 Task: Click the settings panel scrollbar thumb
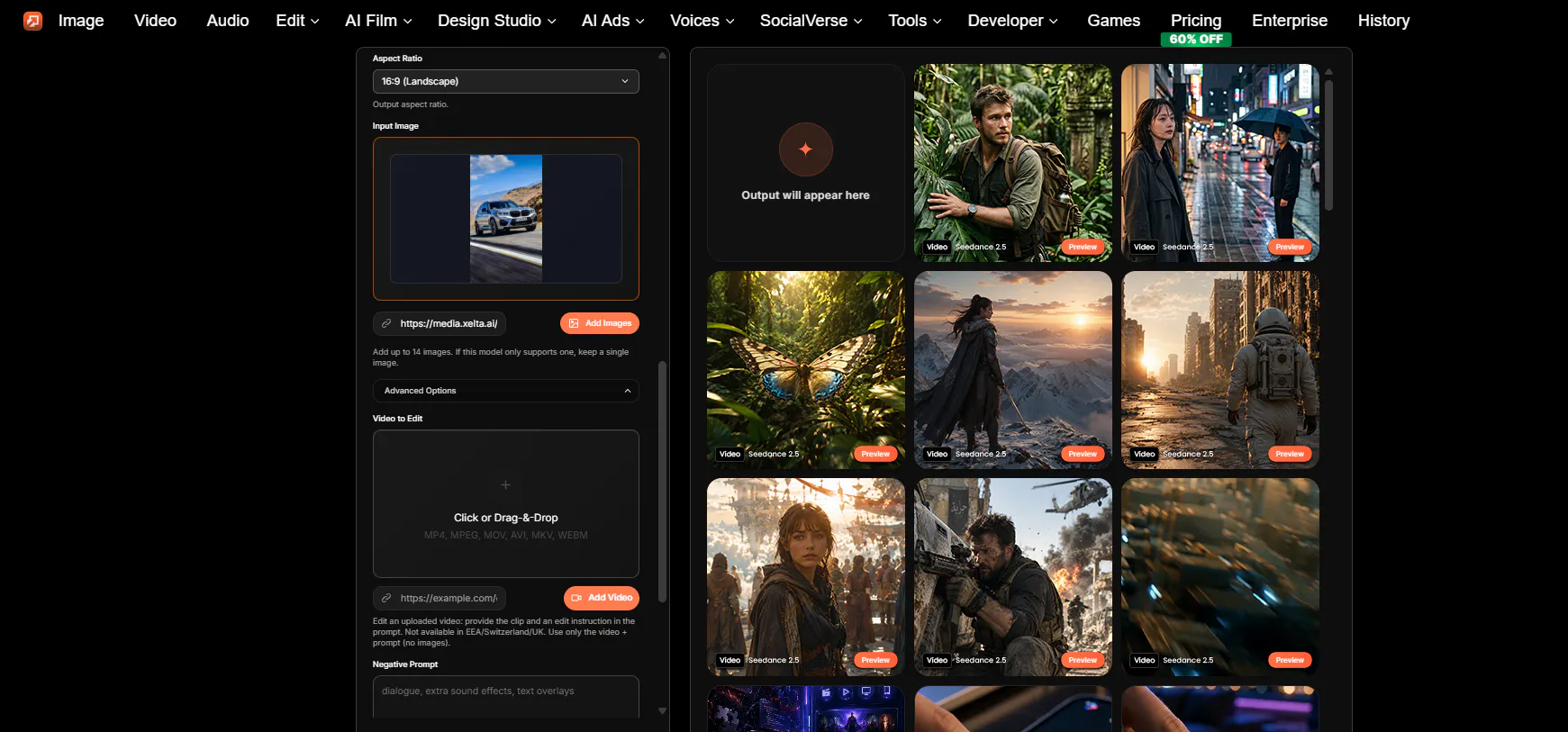(x=663, y=482)
